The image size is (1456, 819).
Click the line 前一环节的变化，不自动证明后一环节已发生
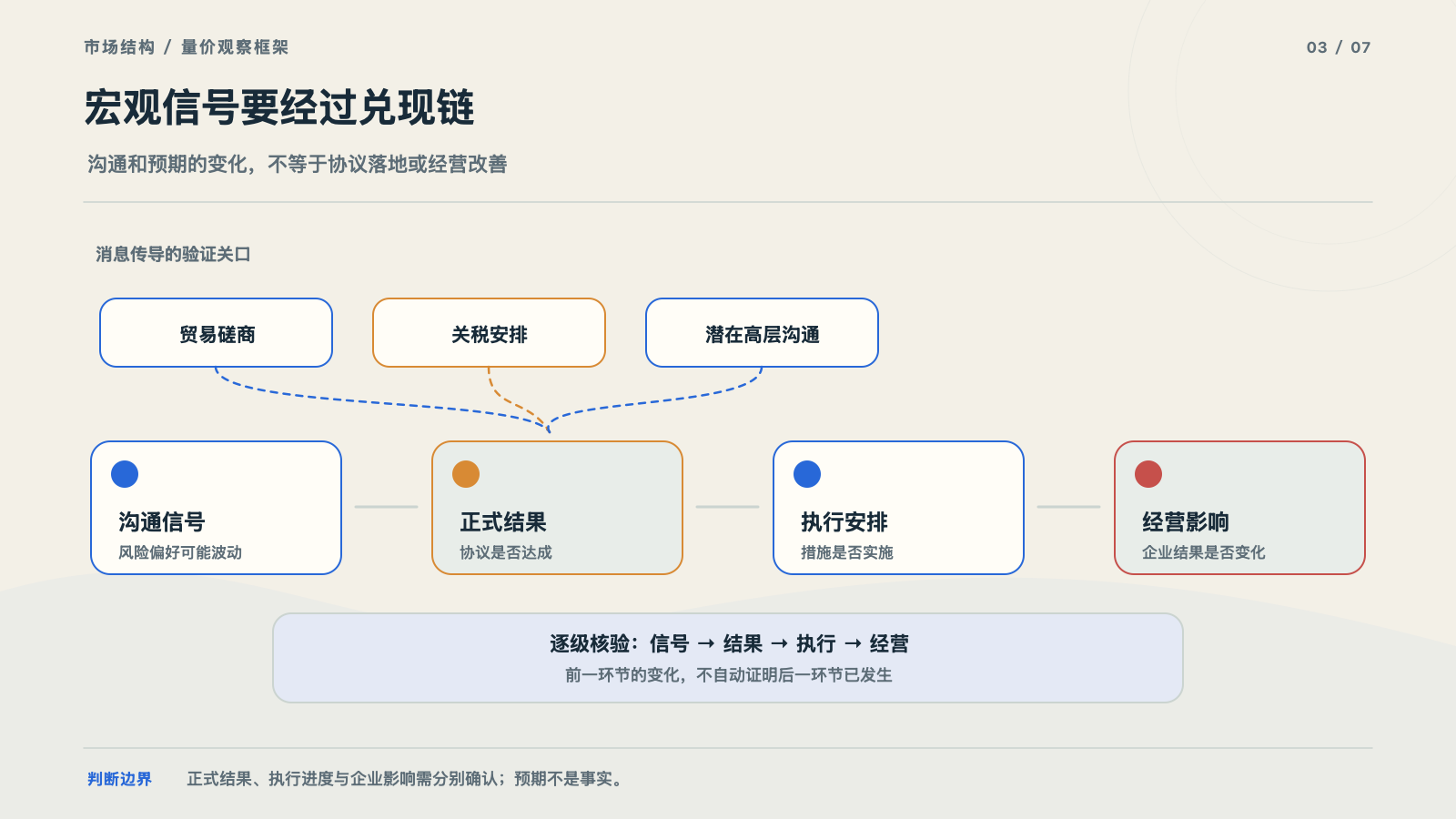pos(729,675)
